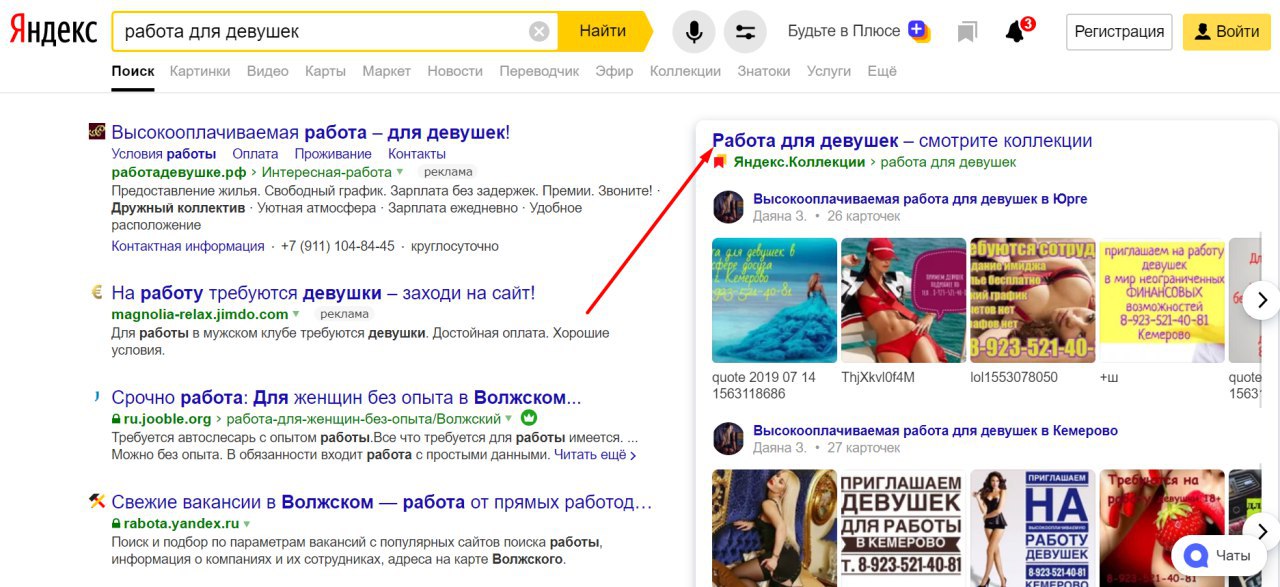Open notifications bell icon
This screenshot has width=1280, height=587.
(1017, 30)
